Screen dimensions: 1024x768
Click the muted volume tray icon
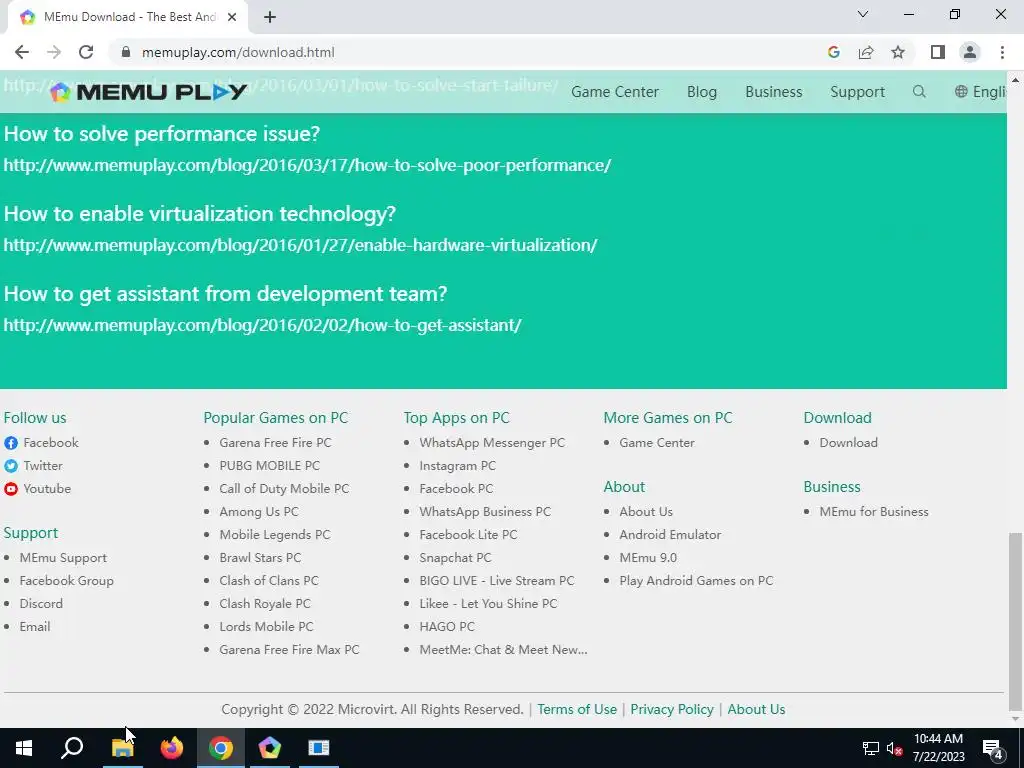[895, 748]
